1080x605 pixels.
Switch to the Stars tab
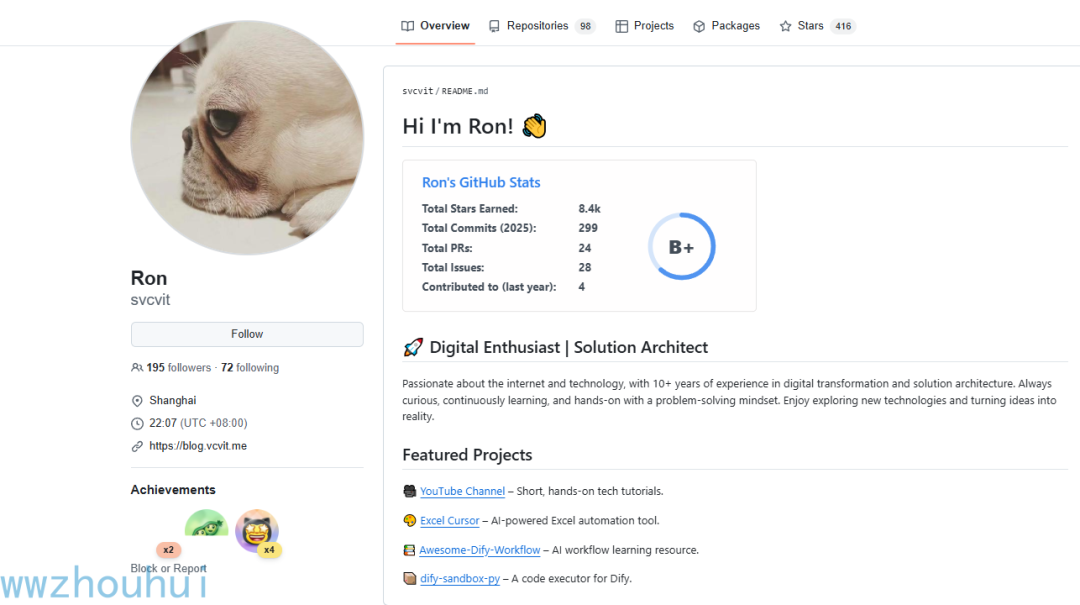pos(810,26)
